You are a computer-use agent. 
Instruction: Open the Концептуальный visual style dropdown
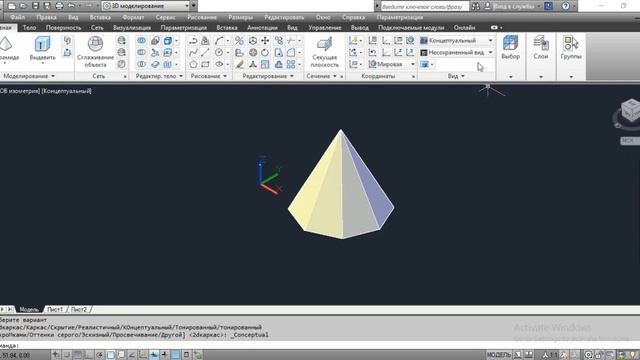point(456,40)
